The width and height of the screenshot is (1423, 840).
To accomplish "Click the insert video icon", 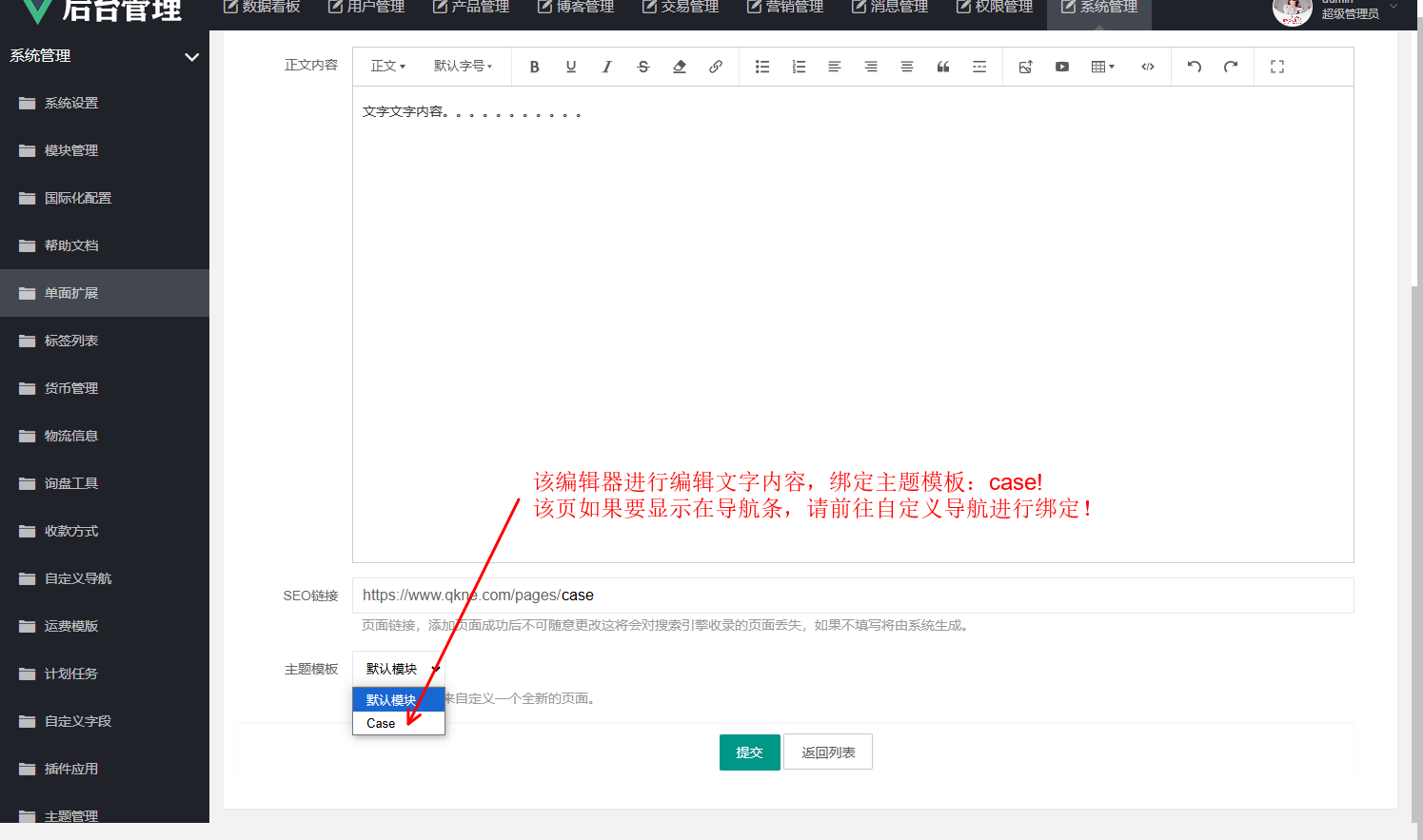I will 1062,67.
